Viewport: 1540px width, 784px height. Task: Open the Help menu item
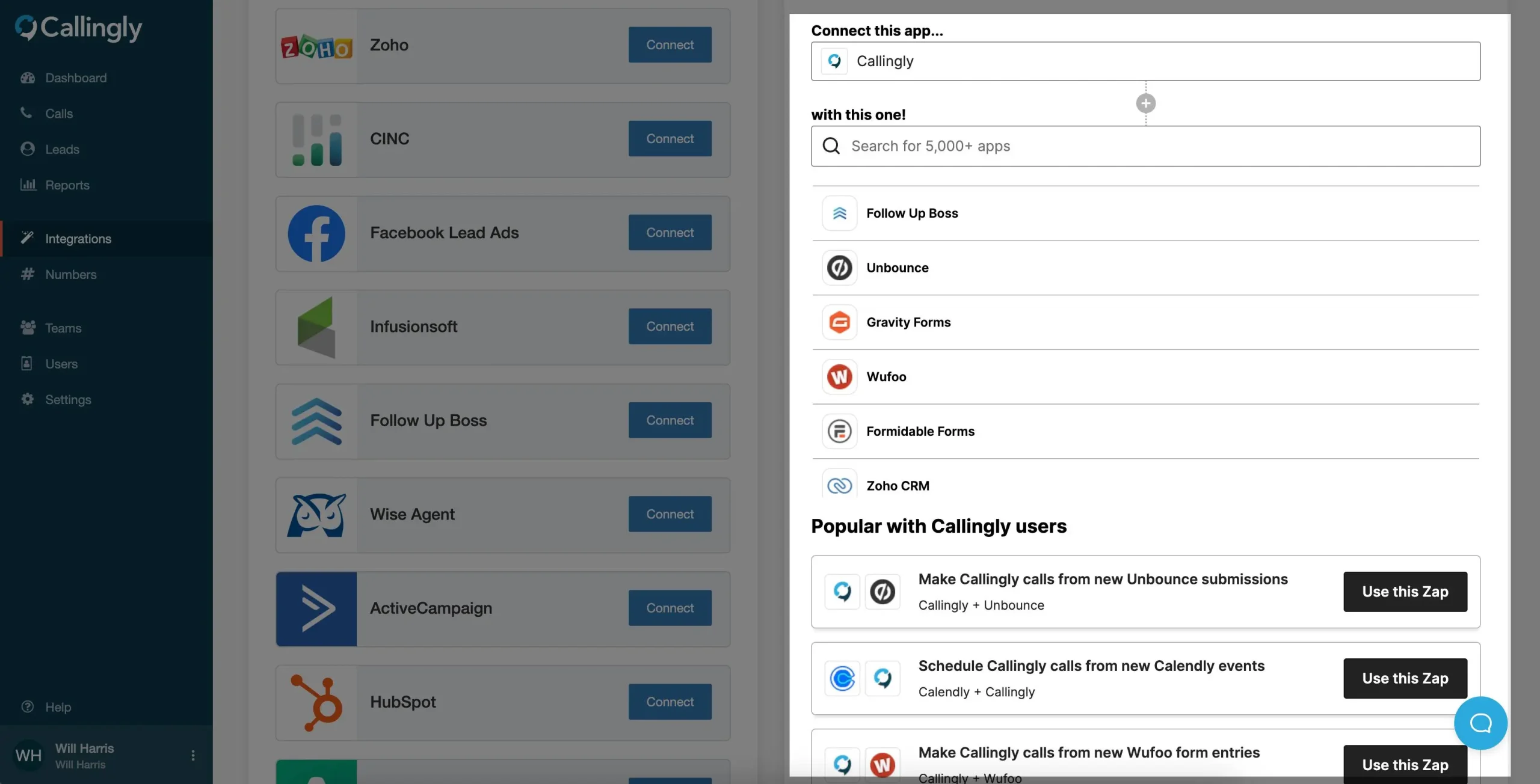coord(58,707)
